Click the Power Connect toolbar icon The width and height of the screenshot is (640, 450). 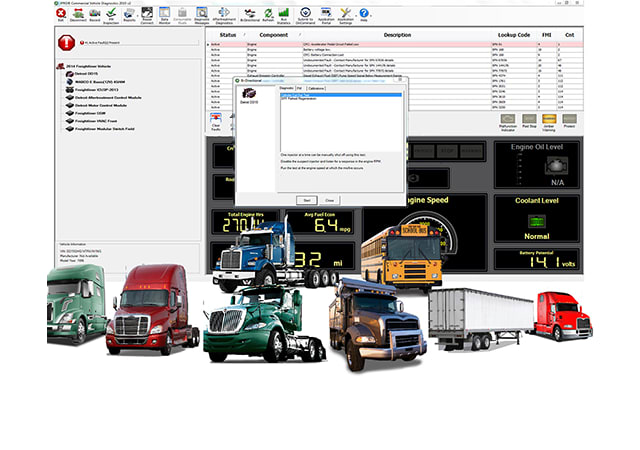coord(147,16)
